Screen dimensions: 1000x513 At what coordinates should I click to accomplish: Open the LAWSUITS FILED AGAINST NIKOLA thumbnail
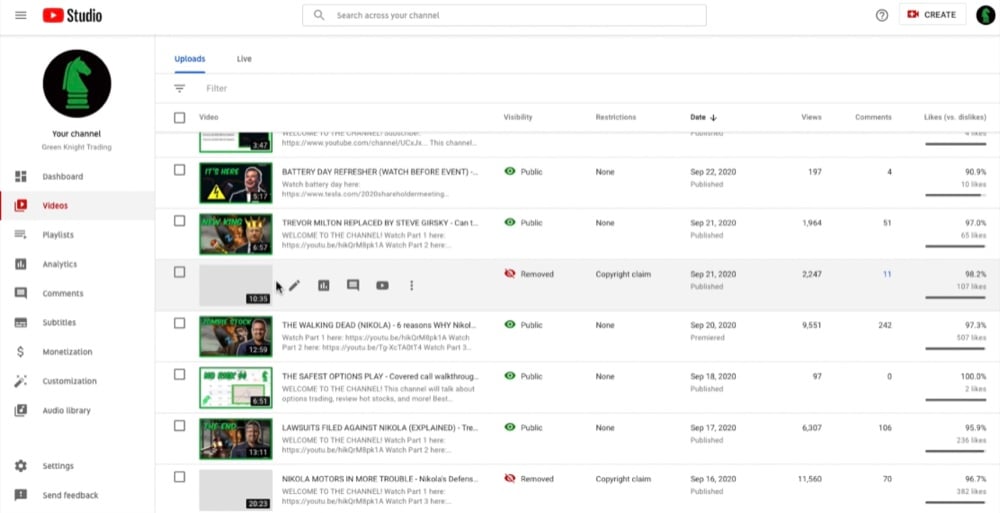235,438
